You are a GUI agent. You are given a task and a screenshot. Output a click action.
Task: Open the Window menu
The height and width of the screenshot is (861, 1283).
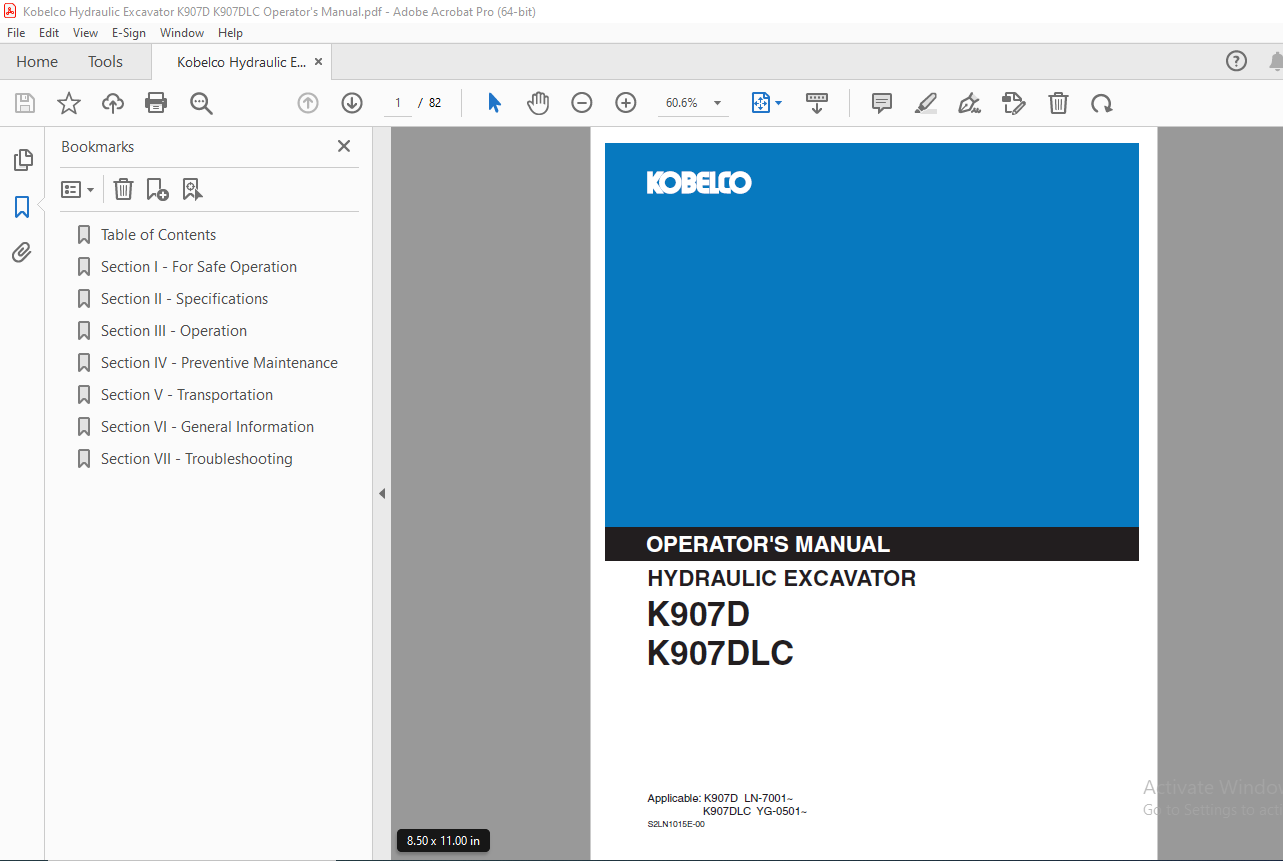click(182, 33)
